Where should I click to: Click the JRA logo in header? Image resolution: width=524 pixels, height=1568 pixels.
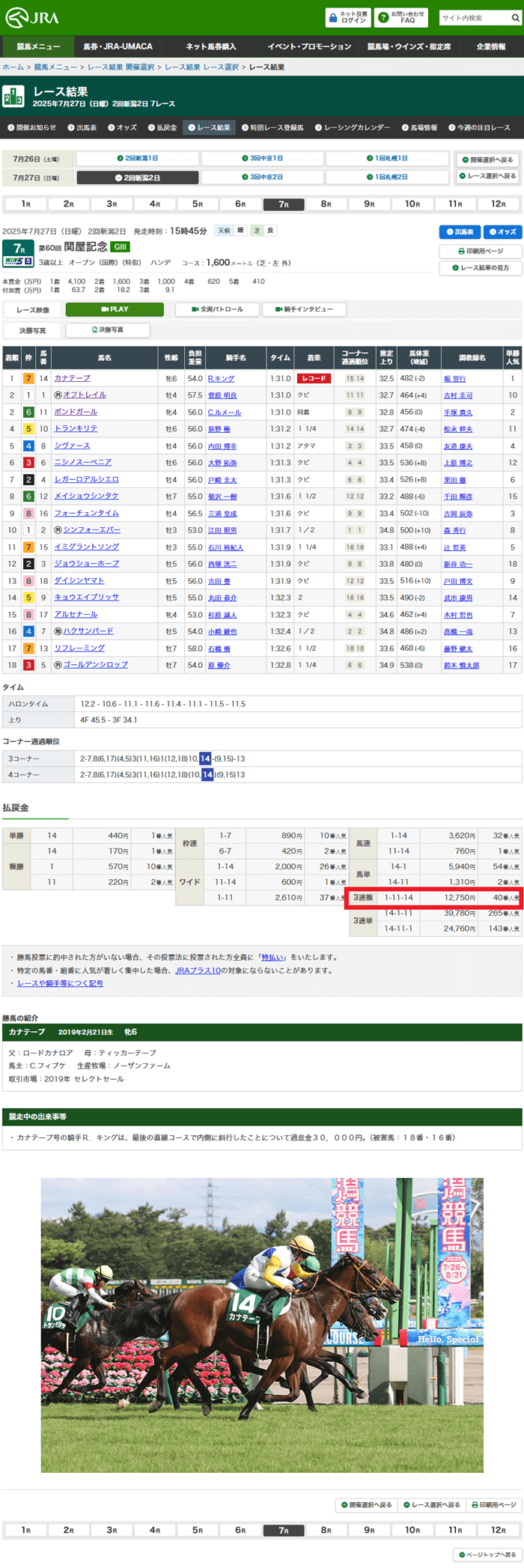[x=32, y=17]
